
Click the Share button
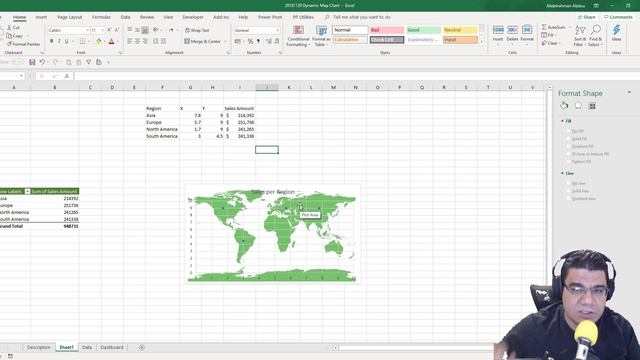[587, 17]
